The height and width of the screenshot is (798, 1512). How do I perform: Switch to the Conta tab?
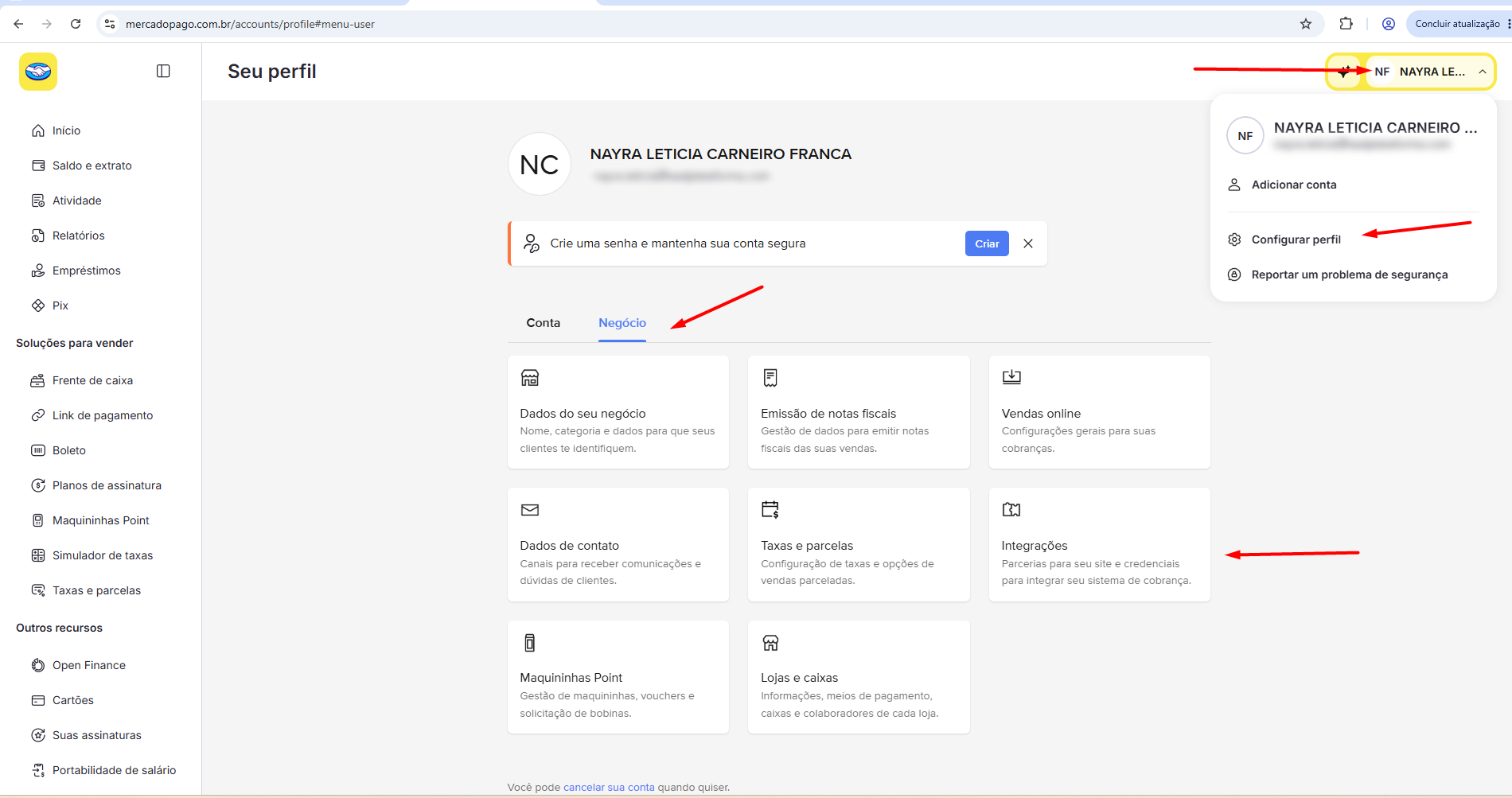click(544, 323)
